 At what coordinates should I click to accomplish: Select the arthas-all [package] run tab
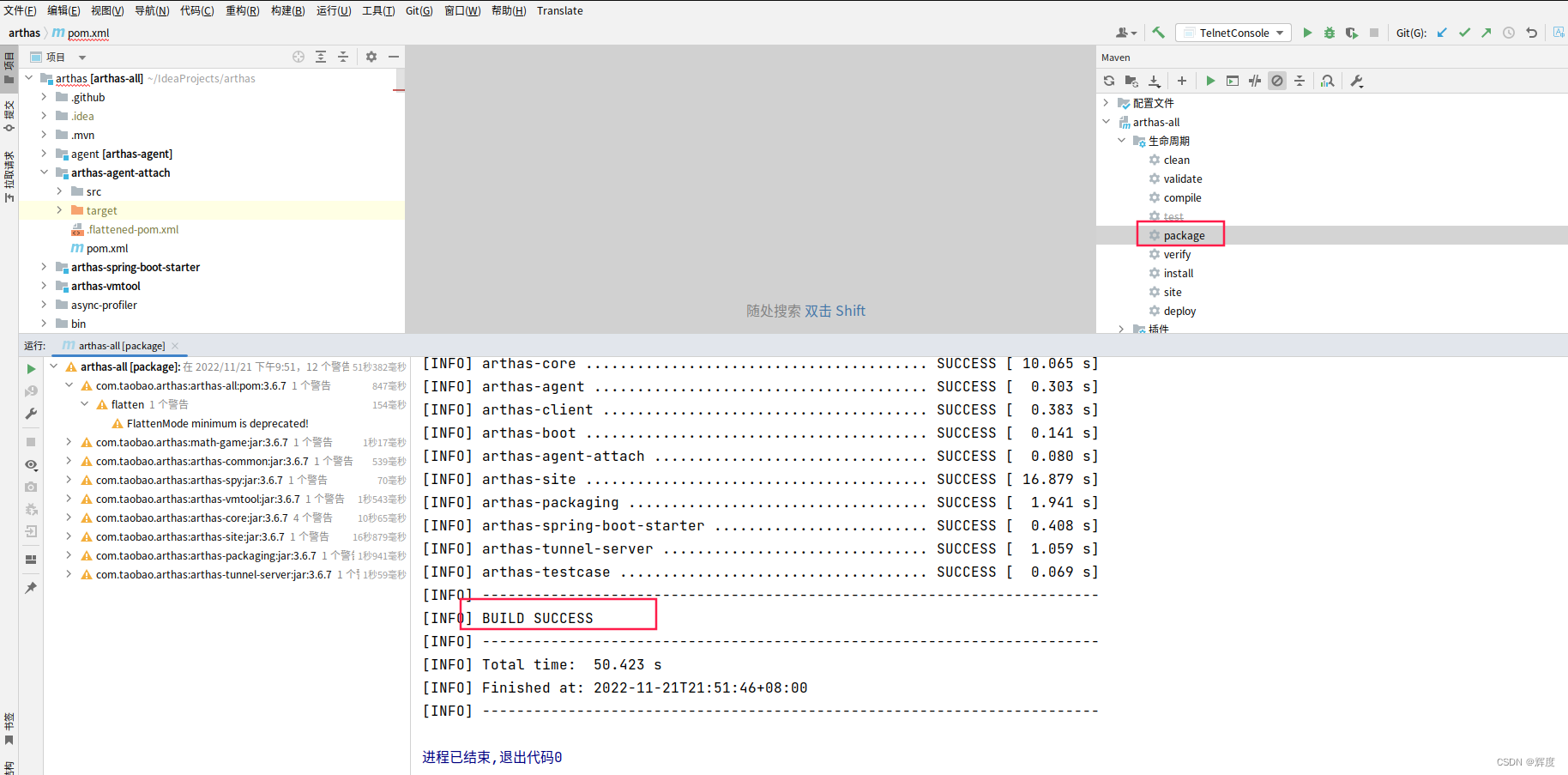coord(122,346)
